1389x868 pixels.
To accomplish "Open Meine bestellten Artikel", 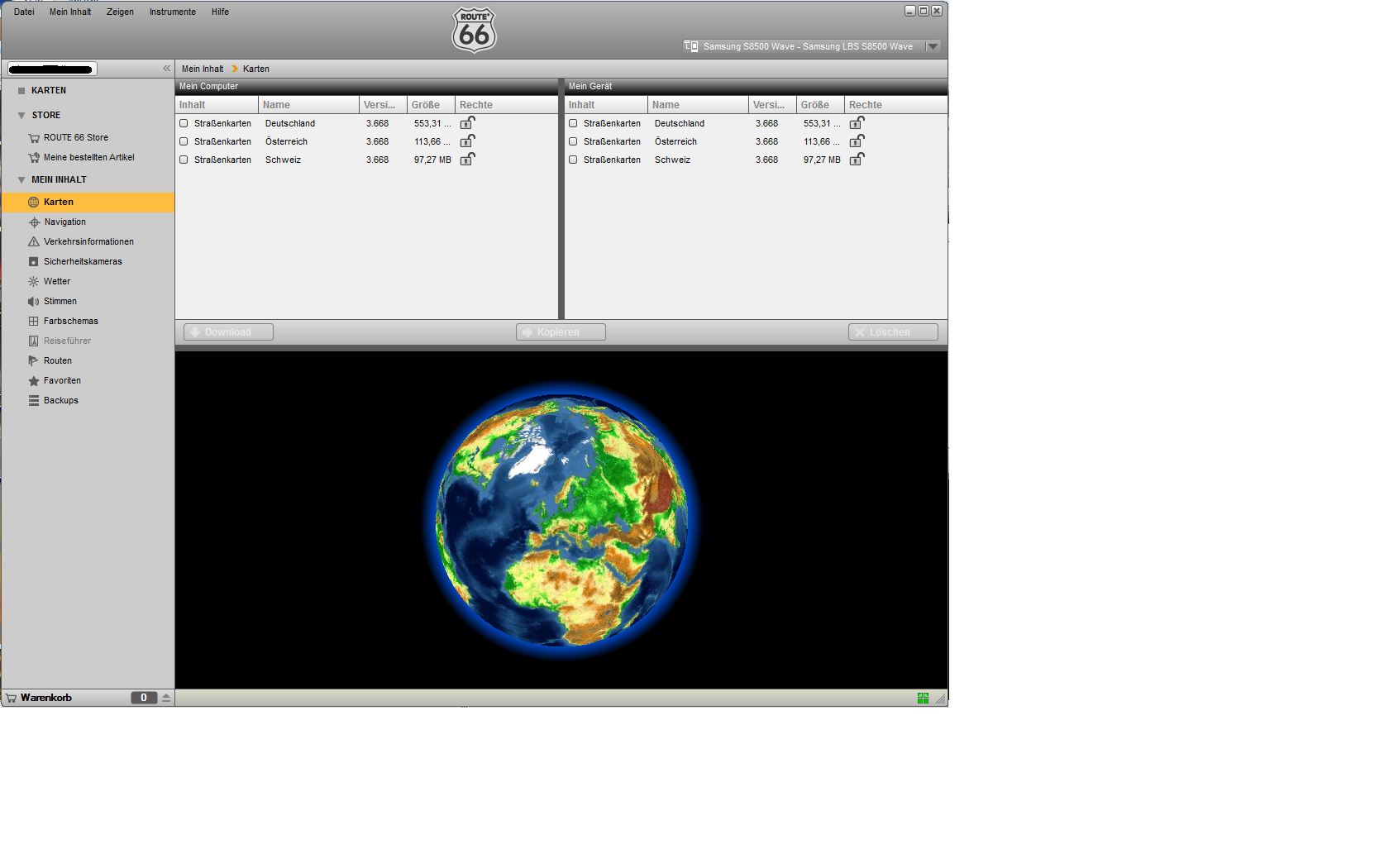I will pyautogui.click(x=89, y=158).
